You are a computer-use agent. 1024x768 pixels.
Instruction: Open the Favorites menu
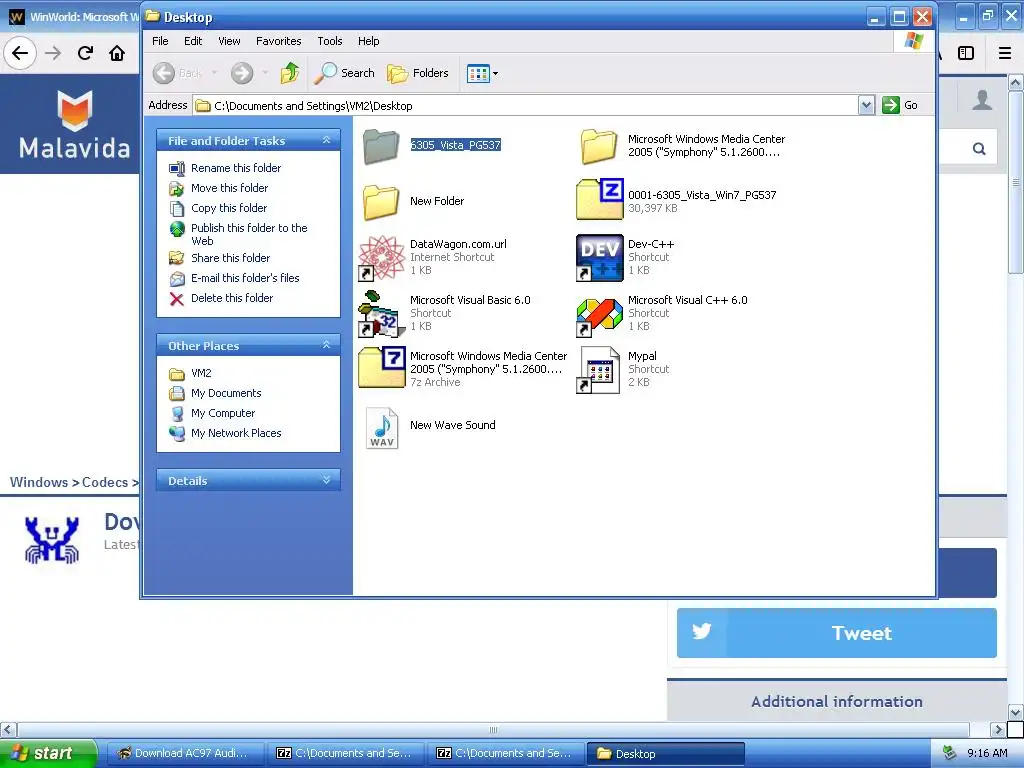coord(279,41)
